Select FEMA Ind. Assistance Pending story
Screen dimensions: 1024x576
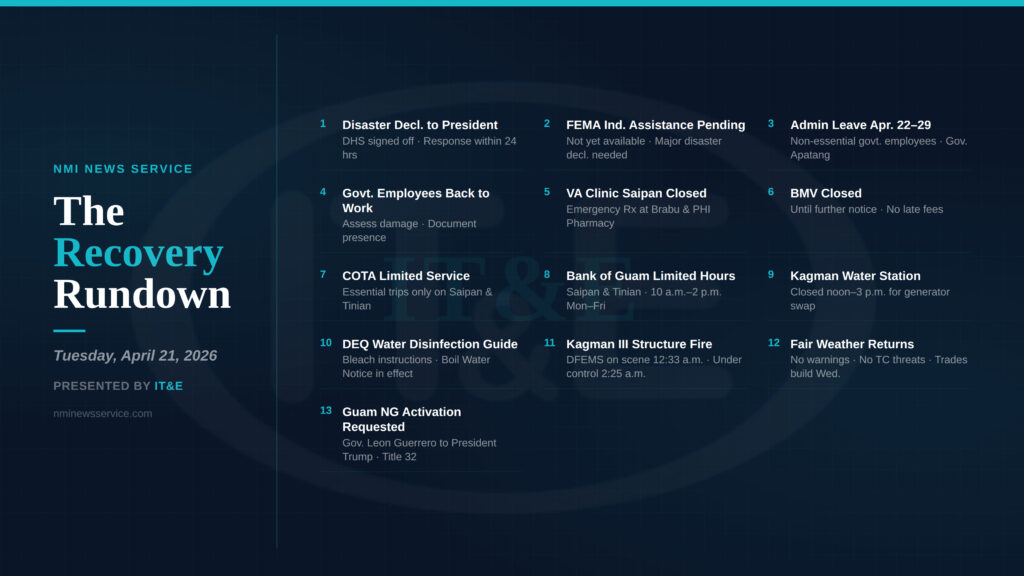[655, 125]
